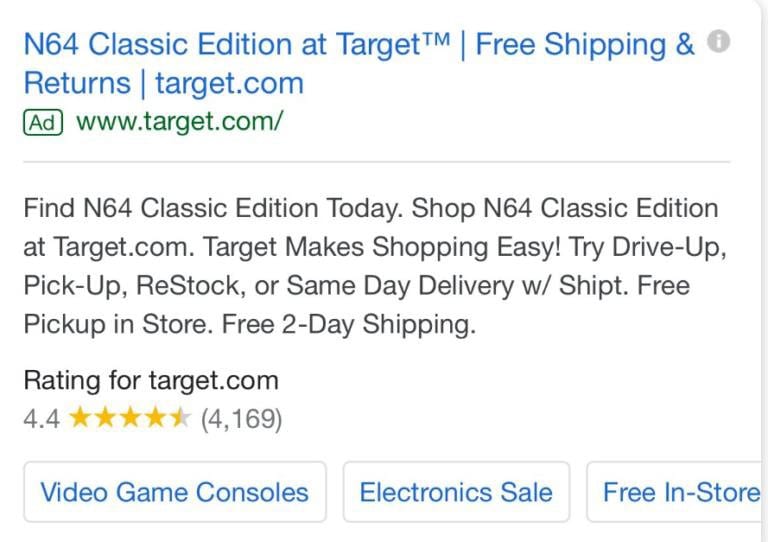Click "Free 2-Day Shipping" text
Screen dimensions: 768x542
(348, 325)
